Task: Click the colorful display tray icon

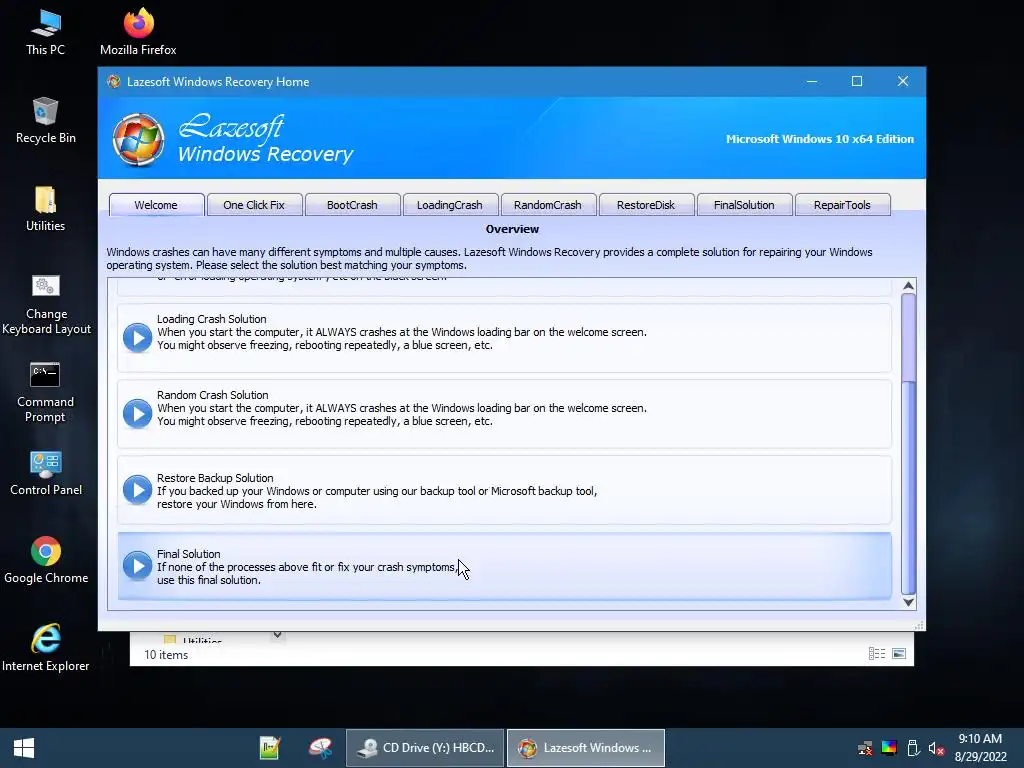Action: (x=889, y=748)
